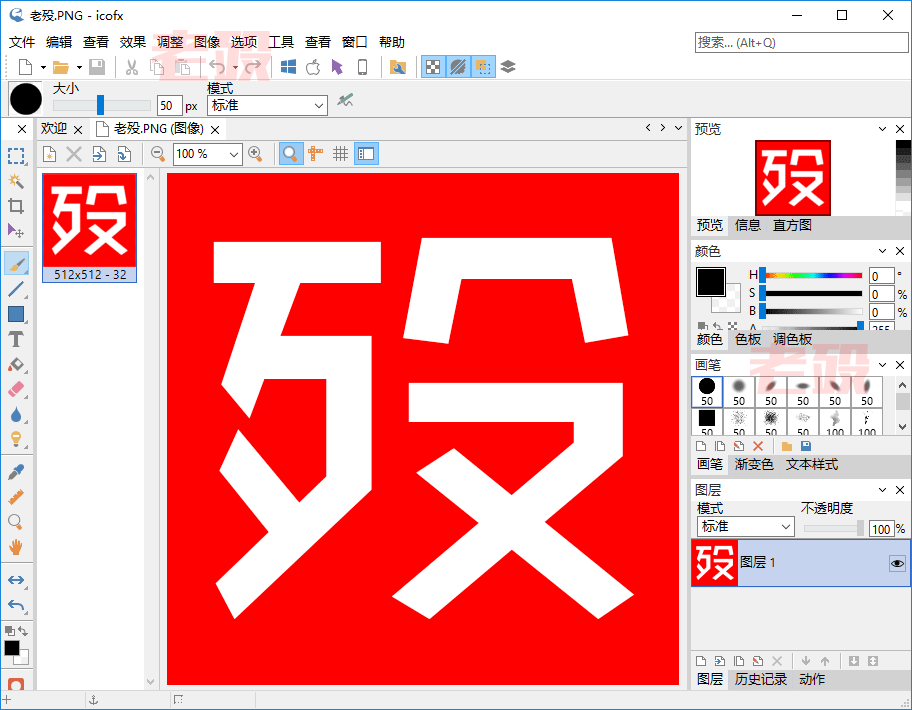912x710 pixels.
Task: Open the 100 % zoom dropdown
Action: (208, 154)
